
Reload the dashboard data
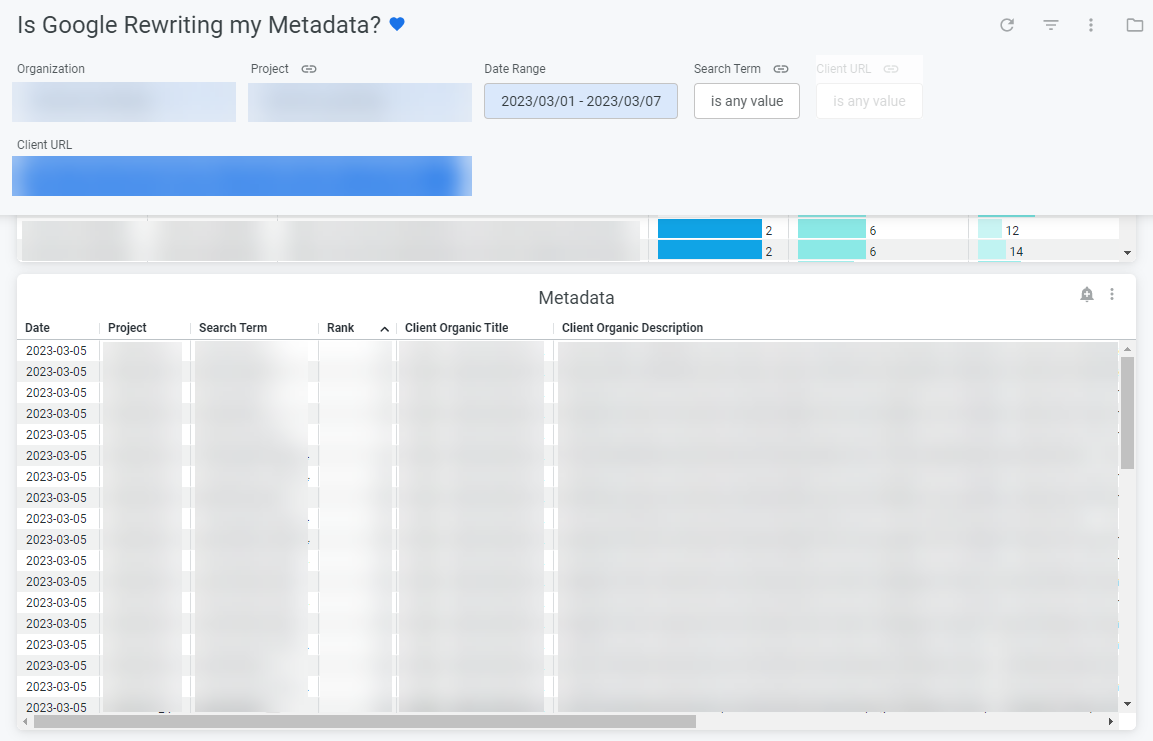(x=1007, y=25)
